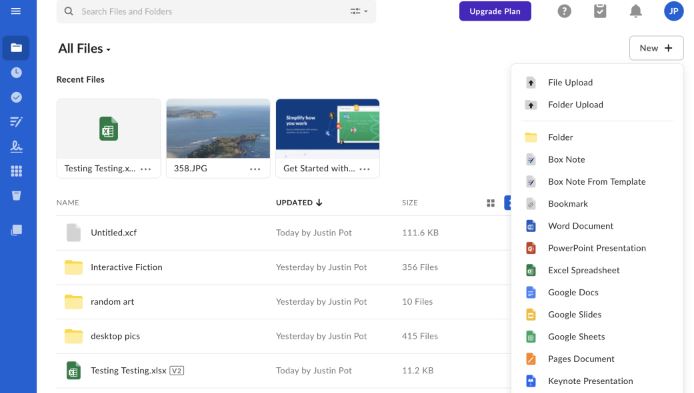This screenshot has height=393, width=694.
Task: Click the desktop pics folder icon
Action: click(x=73, y=336)
